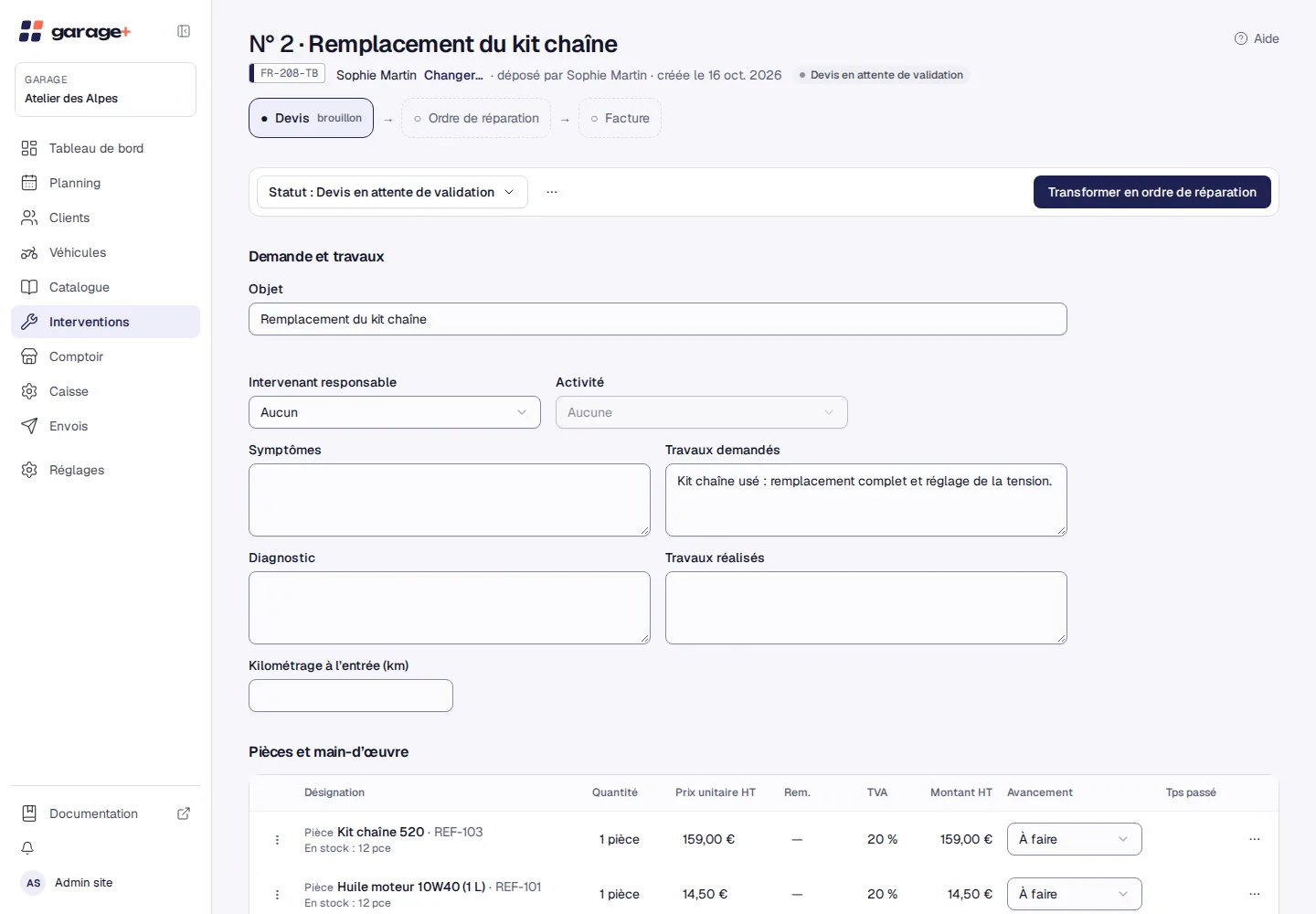Click the Objet input field
Viewport: 1316px width, 914px height.
(x=658, y=319)
